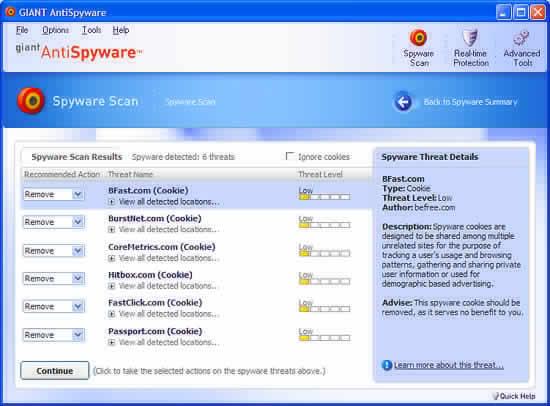Click Passport.com threat level bar
Viewport: 550px width, 406px height.
point(324,338)
